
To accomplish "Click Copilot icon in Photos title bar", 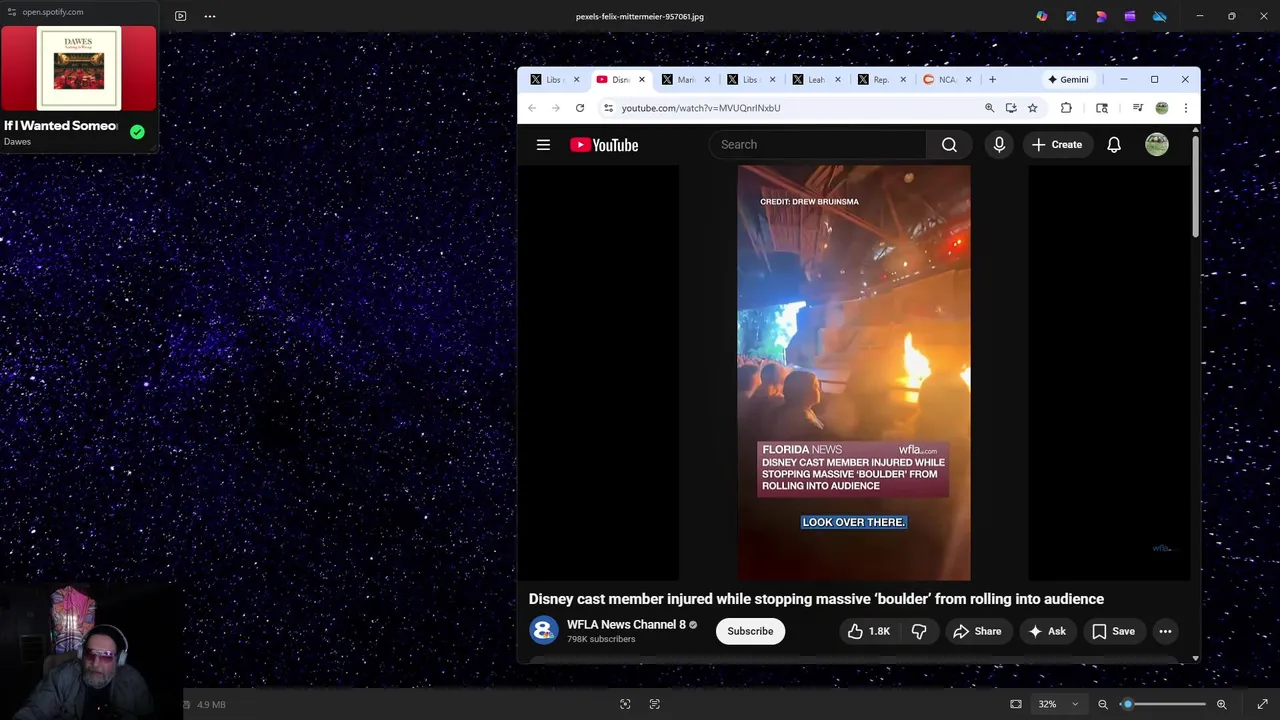I will (x=1042, y=16).
